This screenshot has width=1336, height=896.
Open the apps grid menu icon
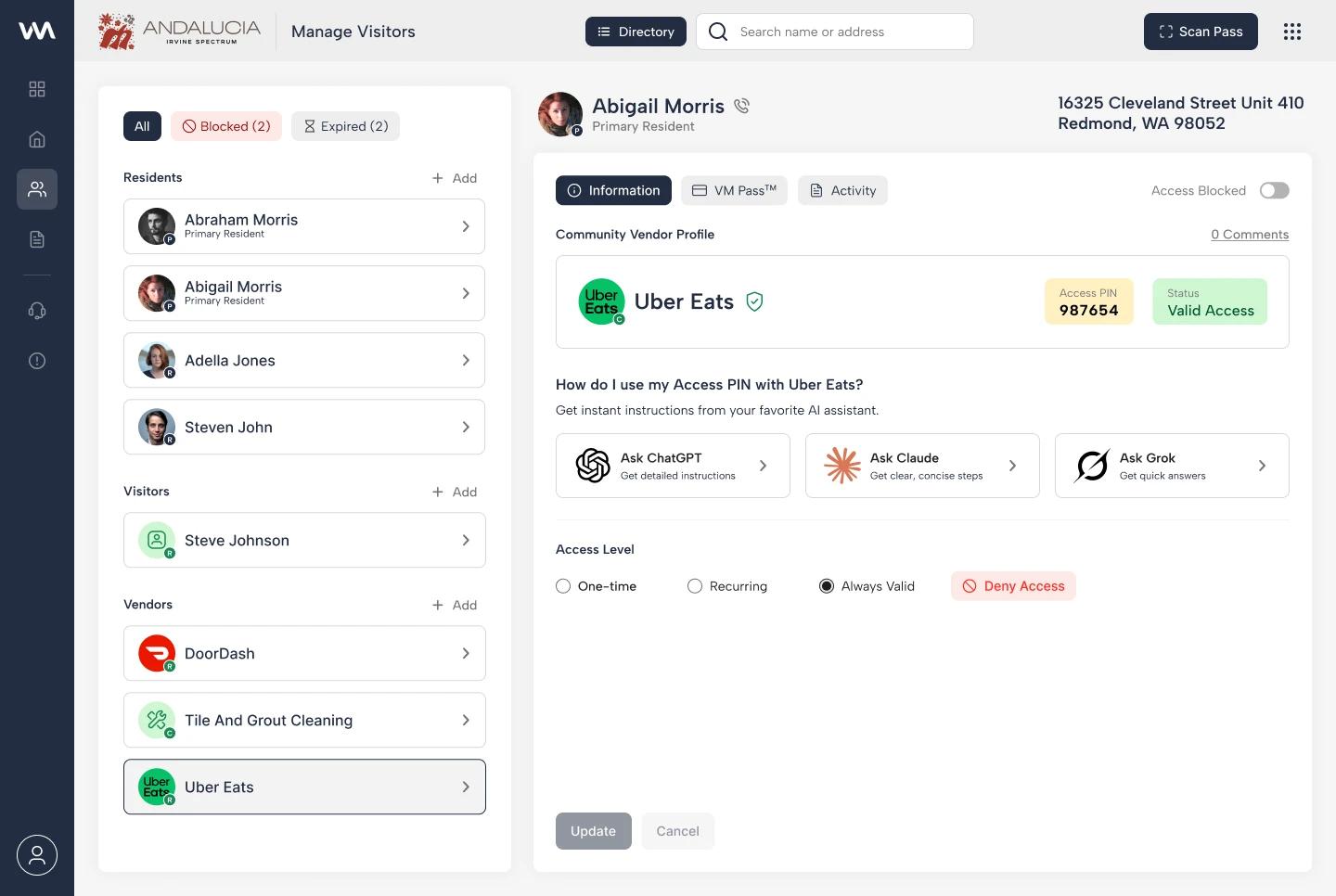1292,32
